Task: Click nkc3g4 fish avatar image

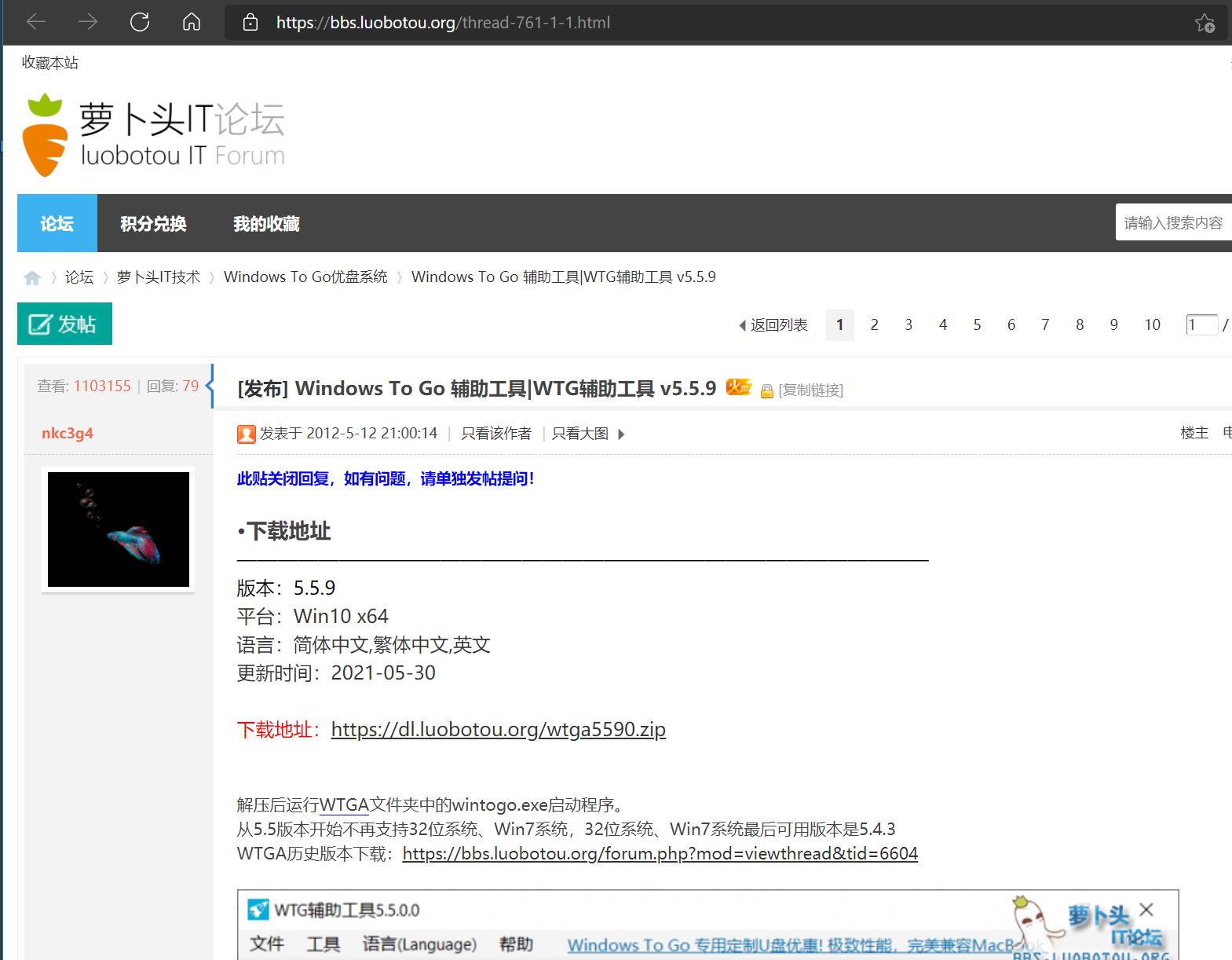Action: (x=119, y=529)
